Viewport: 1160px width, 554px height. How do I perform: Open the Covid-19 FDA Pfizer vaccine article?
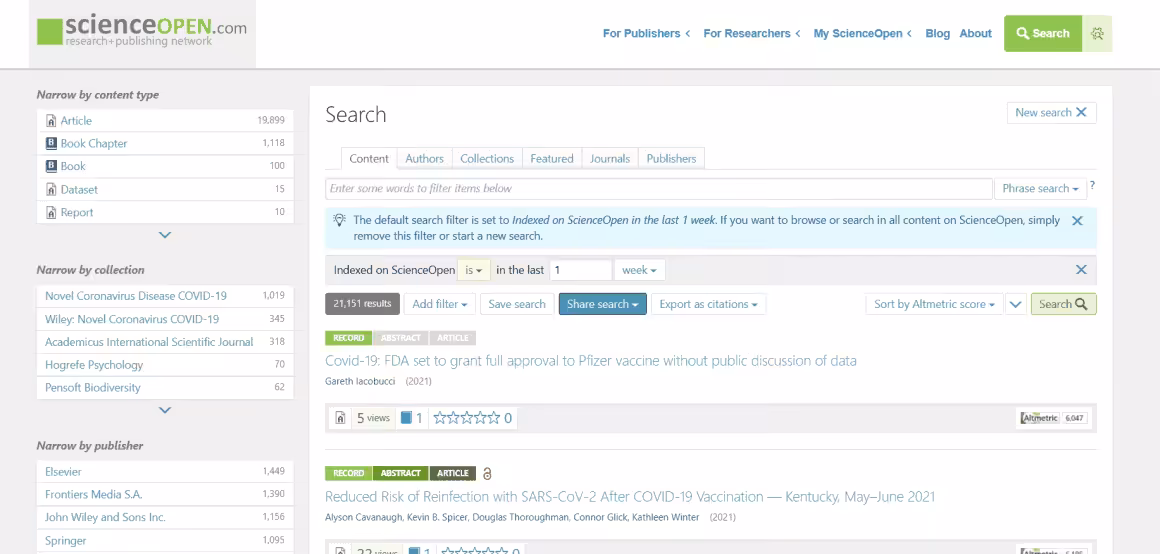pos(590,361)
